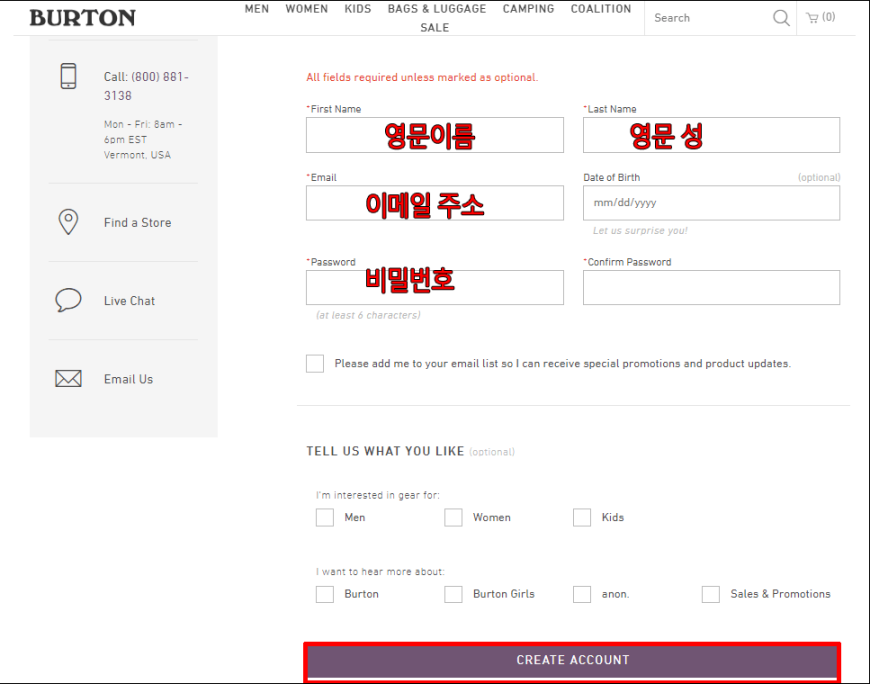Click the 'Let us surprise you!' hint
870x684 pixels.
pos(640,230)
